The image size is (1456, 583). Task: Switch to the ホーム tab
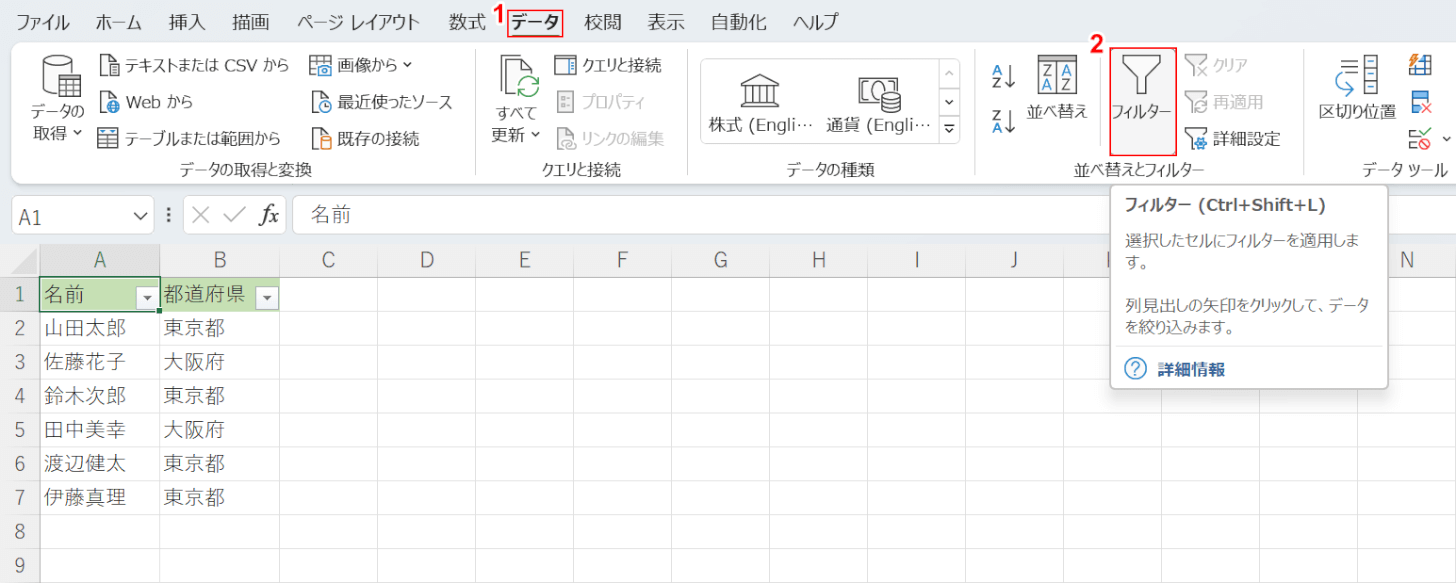coord(118,22)
